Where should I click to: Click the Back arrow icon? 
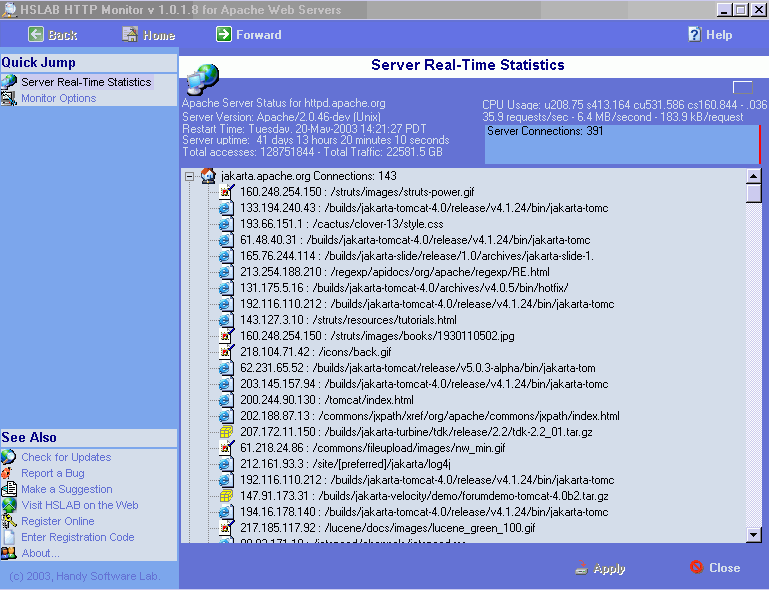pyautogui.click(x=35, y=34)
